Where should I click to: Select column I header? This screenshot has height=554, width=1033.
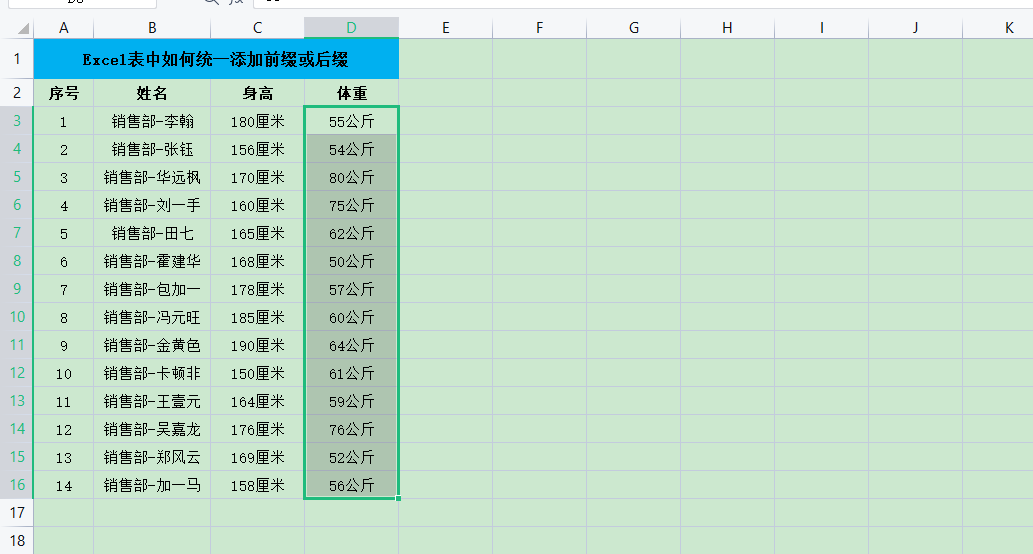pyautogui.click(x=822, y=28)
